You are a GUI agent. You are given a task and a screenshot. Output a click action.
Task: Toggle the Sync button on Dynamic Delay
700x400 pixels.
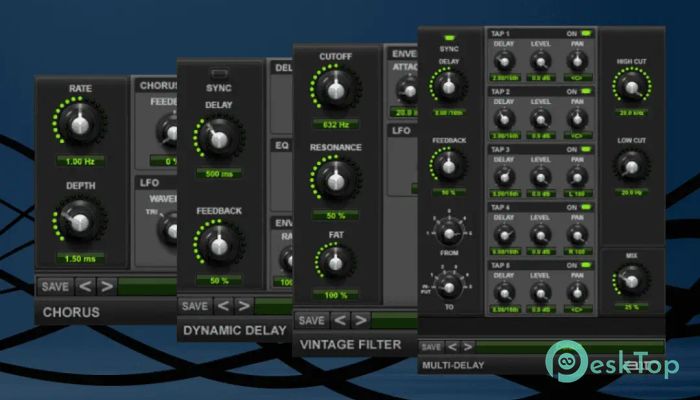click(219, 73)
